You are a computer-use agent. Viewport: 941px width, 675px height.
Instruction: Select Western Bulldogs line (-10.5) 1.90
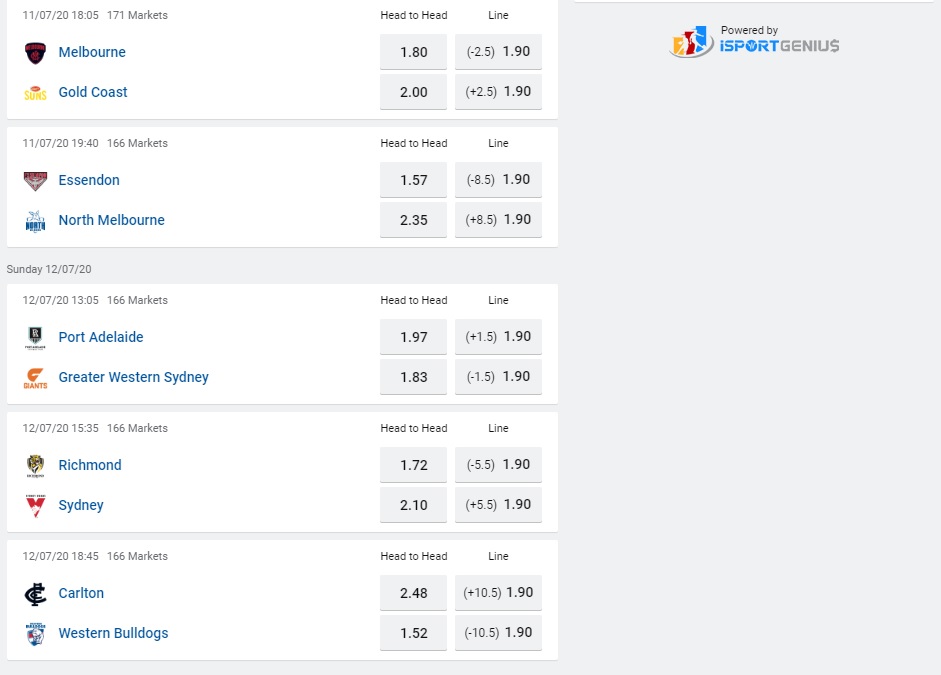[x=498, y=632]
